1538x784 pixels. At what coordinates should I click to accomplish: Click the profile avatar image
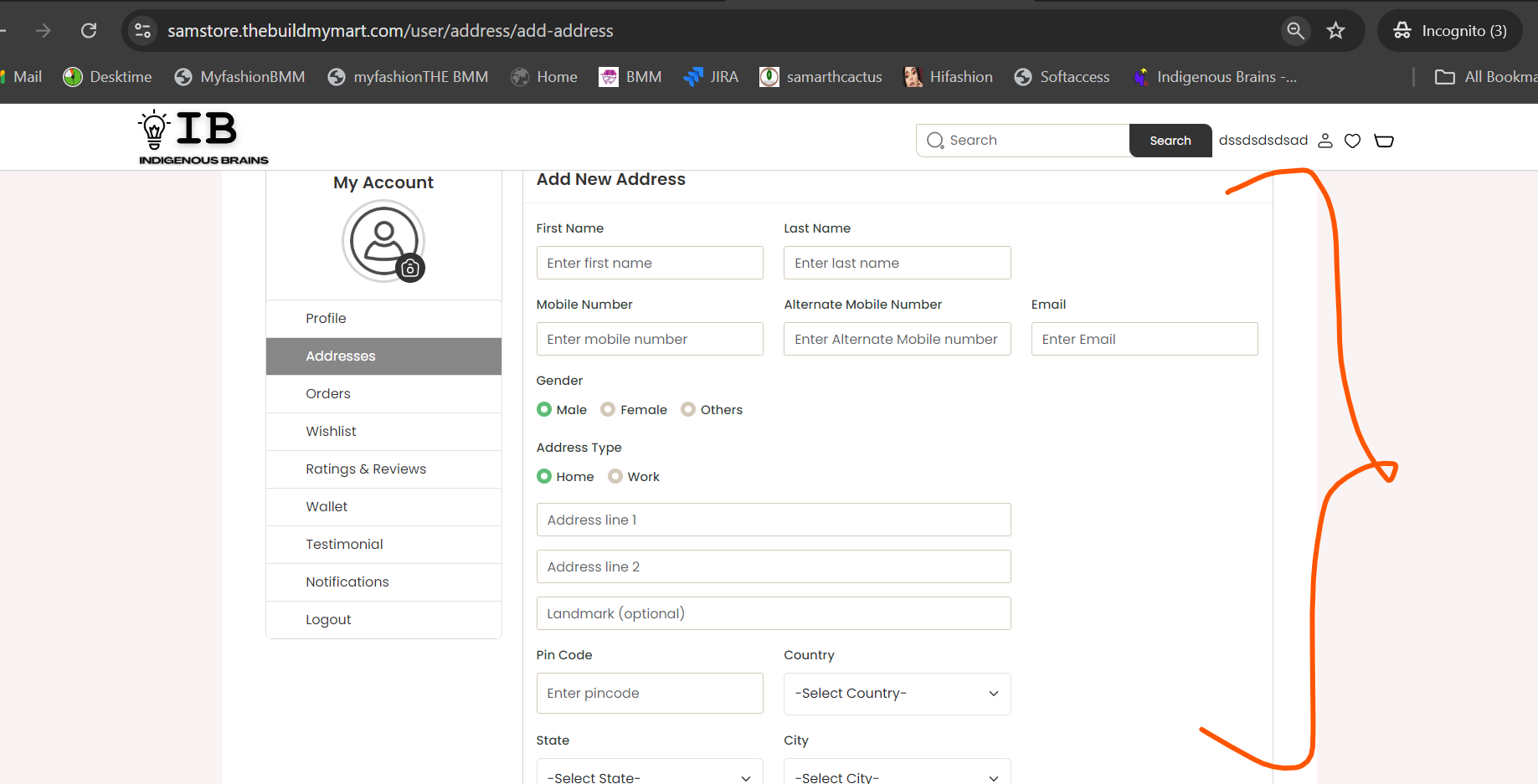[383, 241]
